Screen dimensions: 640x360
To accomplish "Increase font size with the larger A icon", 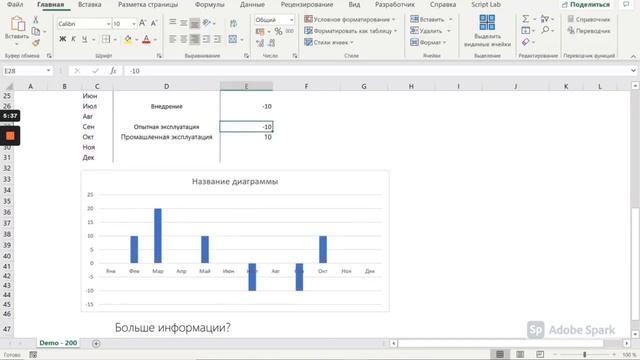I will 142,23.
